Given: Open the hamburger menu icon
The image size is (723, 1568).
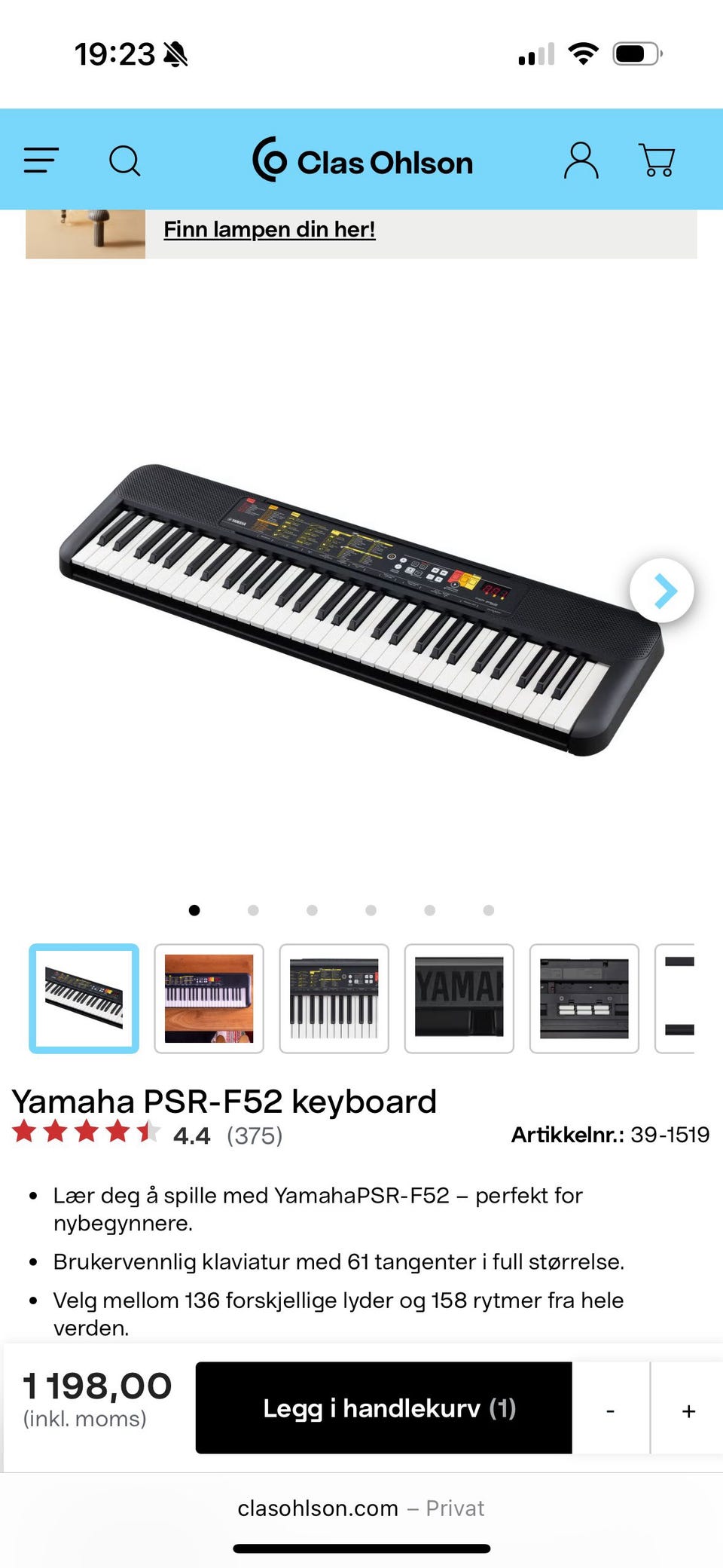Looking at the screenshot, I should tap(41, 160).
